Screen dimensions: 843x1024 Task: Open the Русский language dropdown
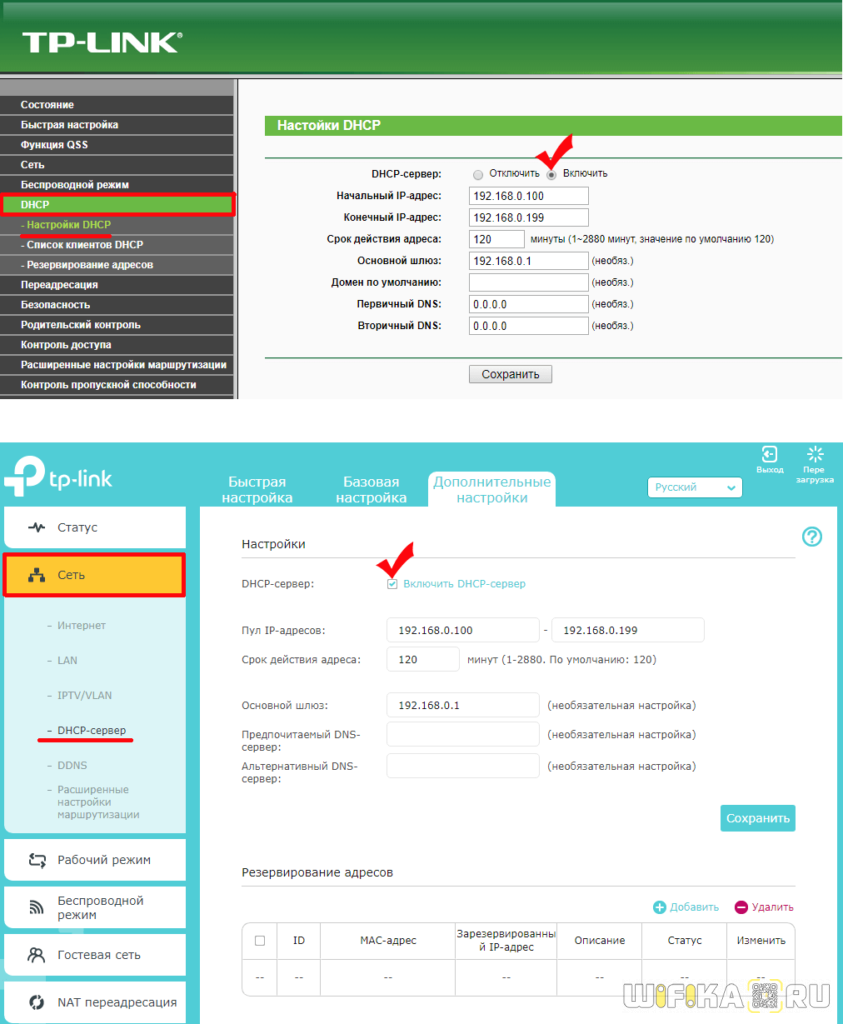coord(695,487)
